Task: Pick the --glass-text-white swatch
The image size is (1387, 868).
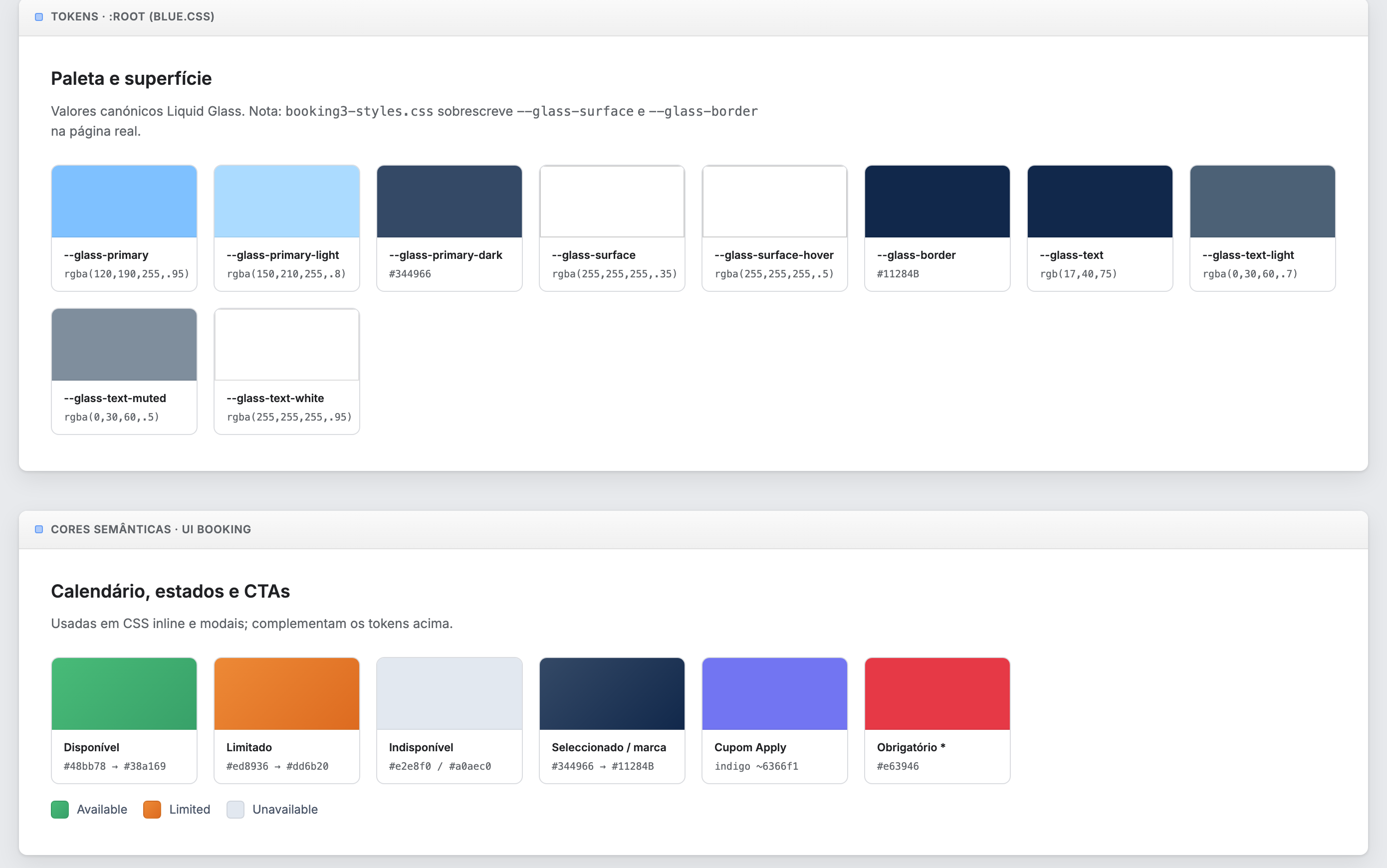Action: 286,344
